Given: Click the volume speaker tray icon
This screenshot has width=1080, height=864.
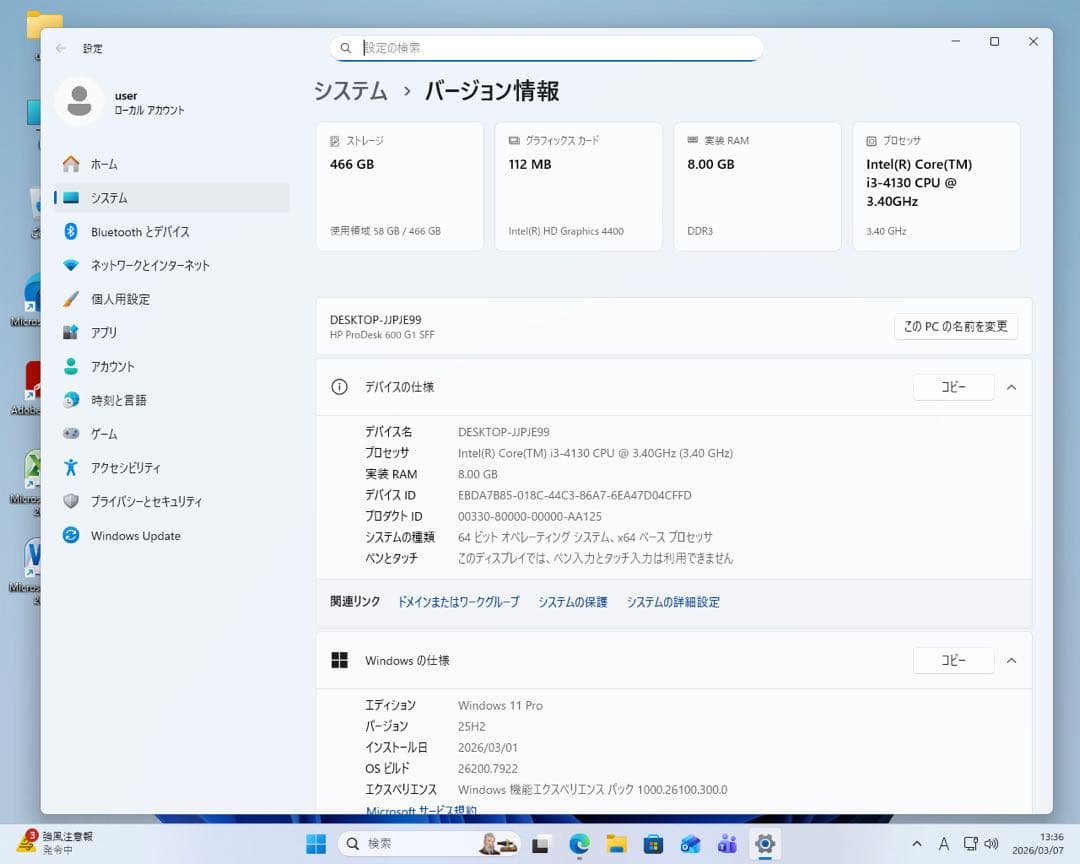Looking at the screenshot, I should pyautogui.click(x=991, y=843).
